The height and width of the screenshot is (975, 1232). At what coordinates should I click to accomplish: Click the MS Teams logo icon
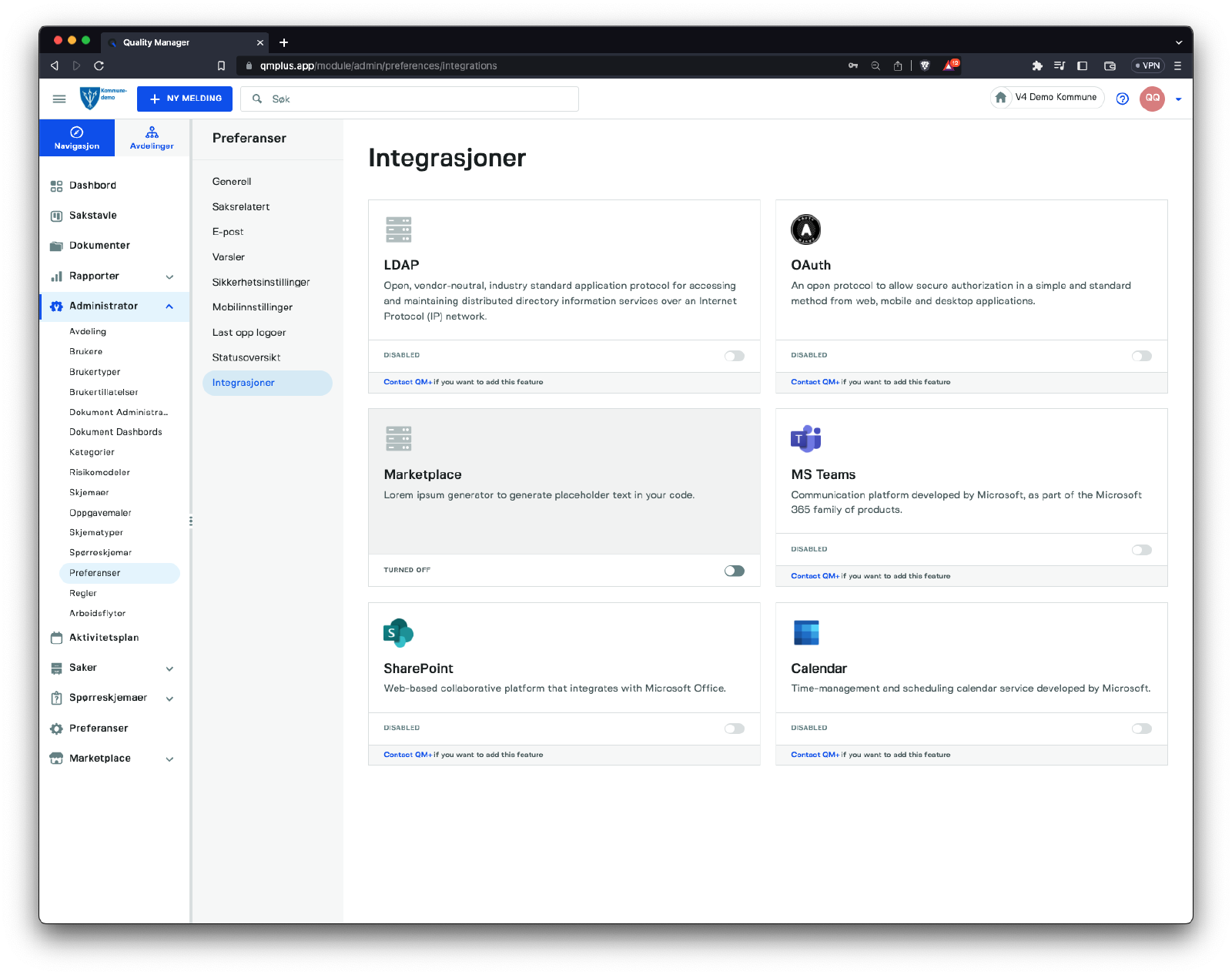pyautogui.click(x=805, y=438)
